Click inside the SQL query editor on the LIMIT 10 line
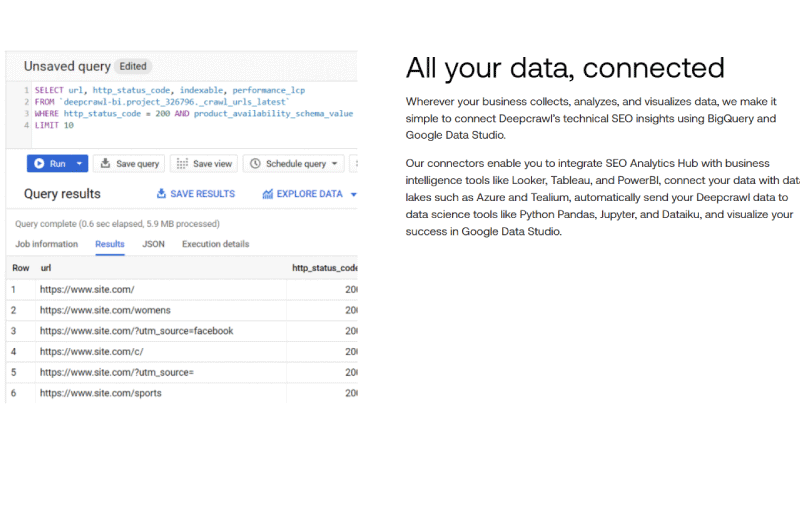Image resolution: width=800 pixels, height=530 pixels. 54,125
